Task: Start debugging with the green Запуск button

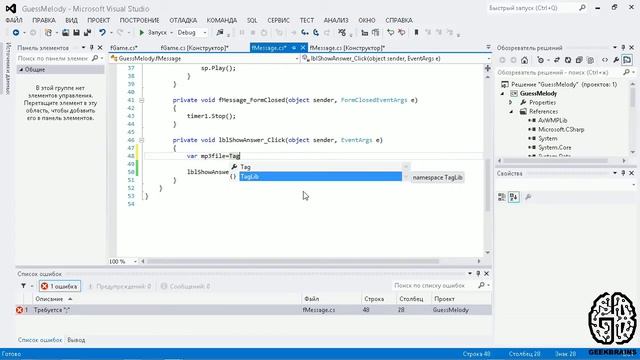Action: [x=153, y=33]
